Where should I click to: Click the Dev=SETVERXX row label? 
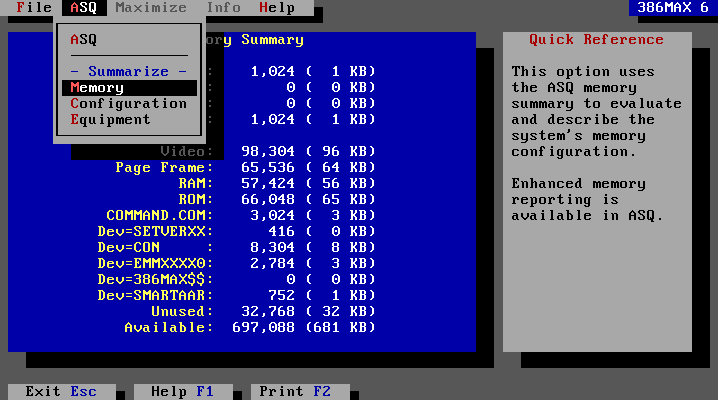coord(155,232)
